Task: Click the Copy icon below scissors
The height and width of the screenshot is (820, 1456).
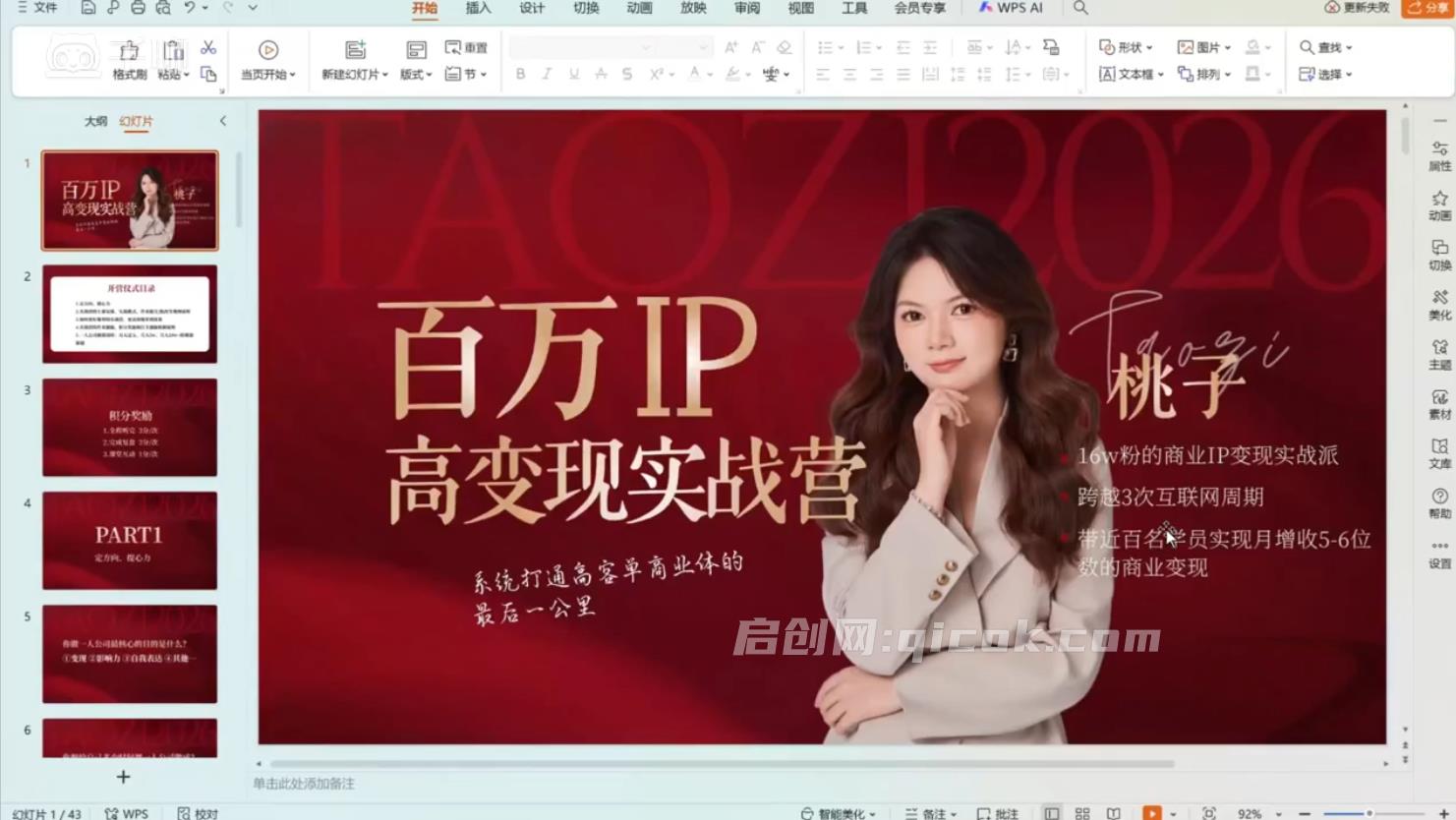Action: pyautogui.click(x=208, y=74)
